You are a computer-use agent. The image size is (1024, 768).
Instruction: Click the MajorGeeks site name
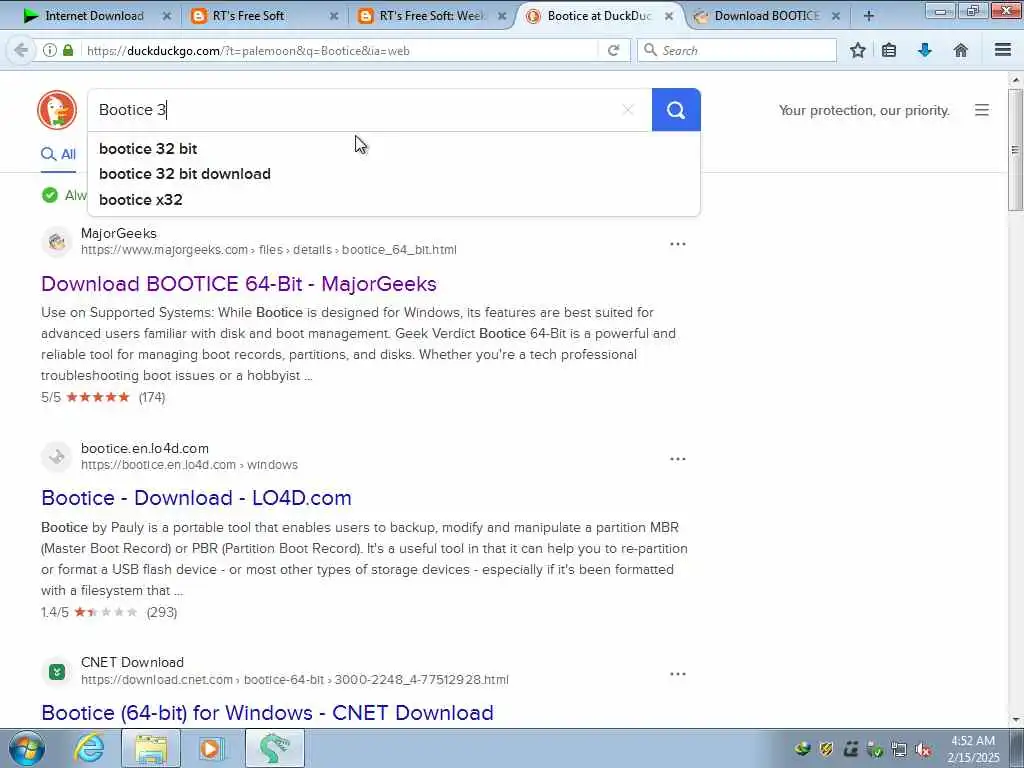point(119,233)
